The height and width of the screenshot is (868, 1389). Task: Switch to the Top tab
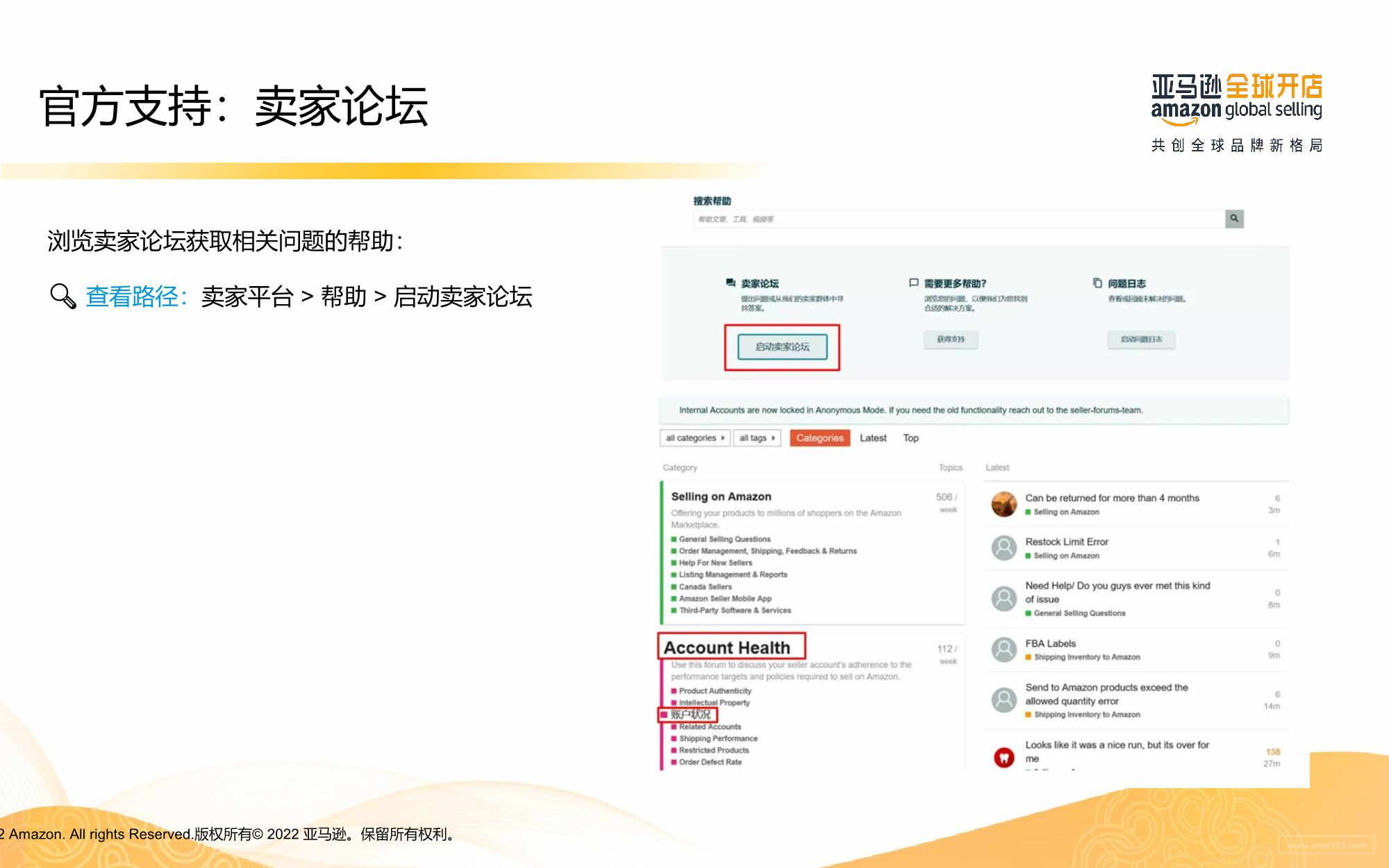[910, 438]
